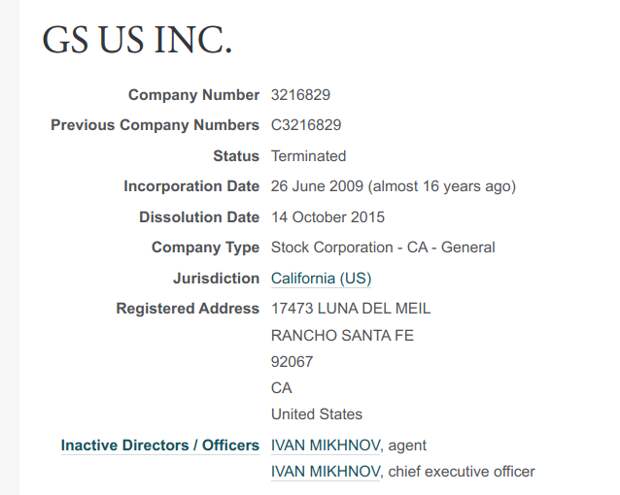Open IVAN MIKHNOV chief executive officer link
This screenshot has width=620, height=495.
(x=325, y=471)
